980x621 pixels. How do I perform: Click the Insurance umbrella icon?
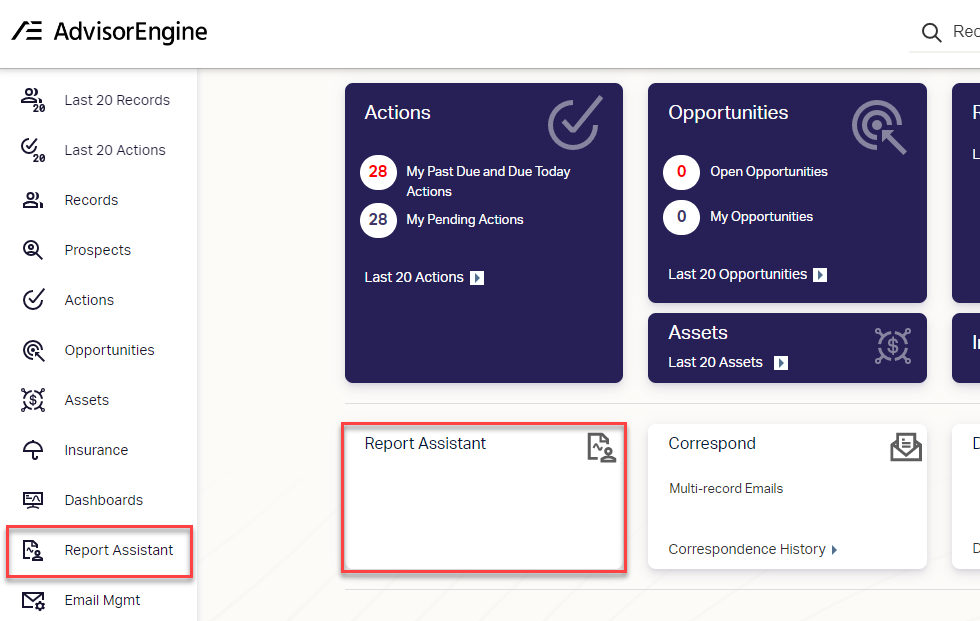click(32, 450)
